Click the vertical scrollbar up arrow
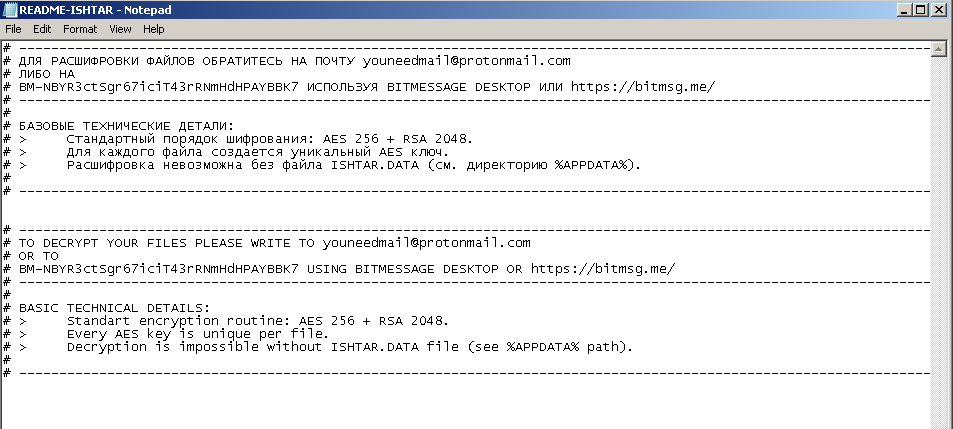This screenshot has width=953, height=429. pyautogui.click(x=938, y=48)
